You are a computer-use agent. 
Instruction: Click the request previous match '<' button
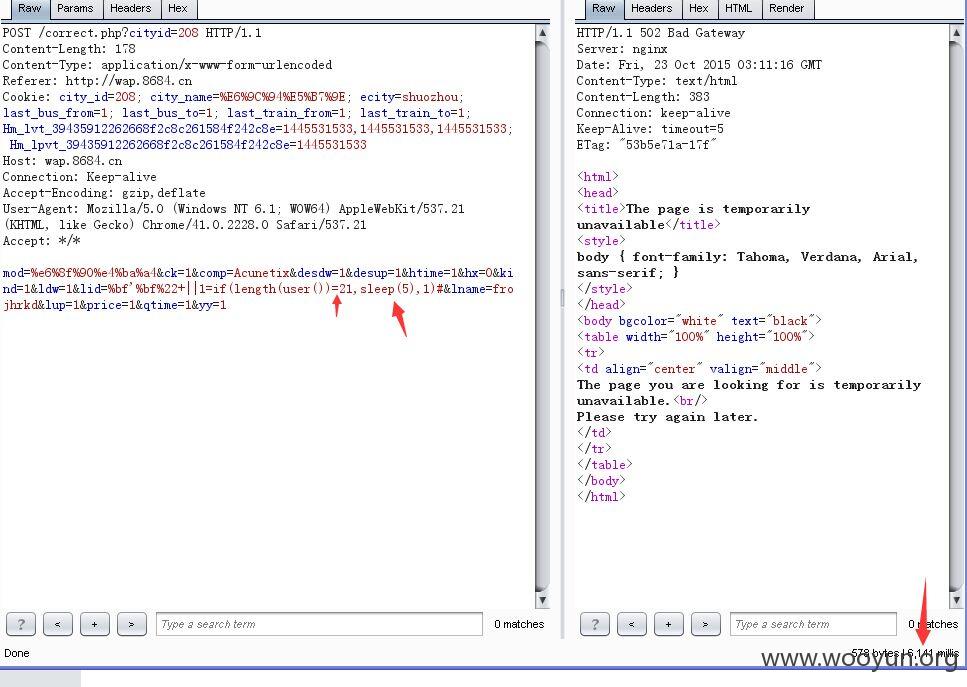click(x=57, y=624)
